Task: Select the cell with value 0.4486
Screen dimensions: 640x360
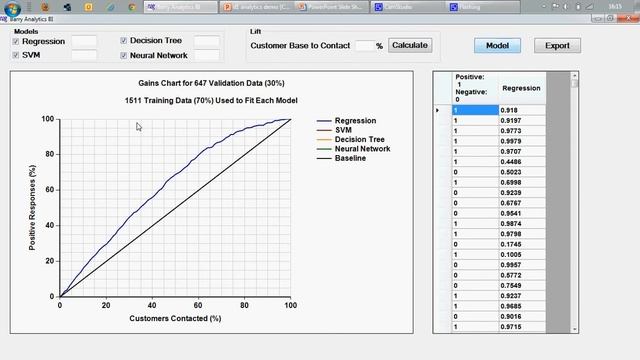Action: pos(522,162)
